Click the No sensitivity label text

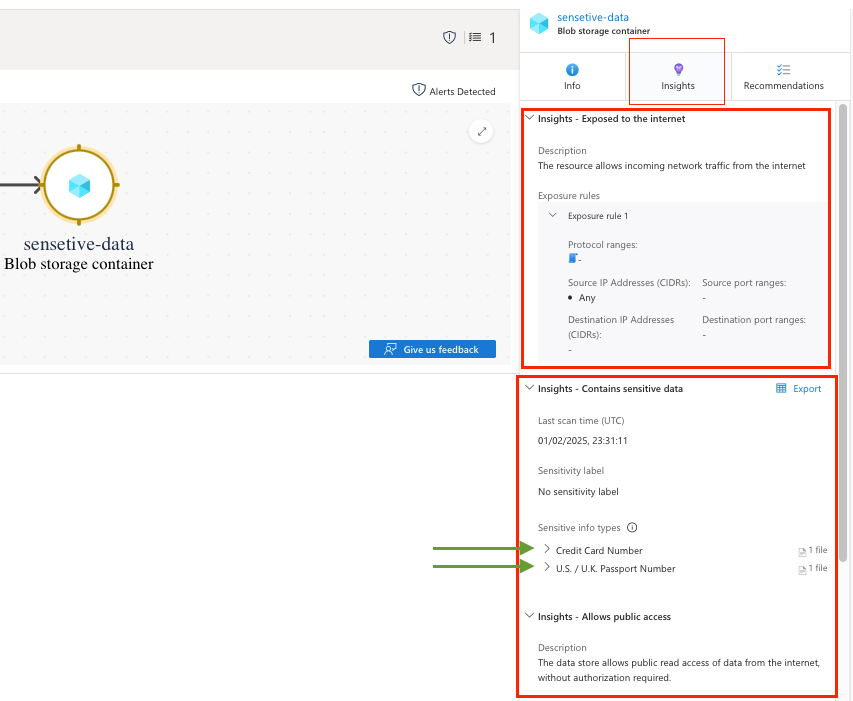(x=578, y=492)
